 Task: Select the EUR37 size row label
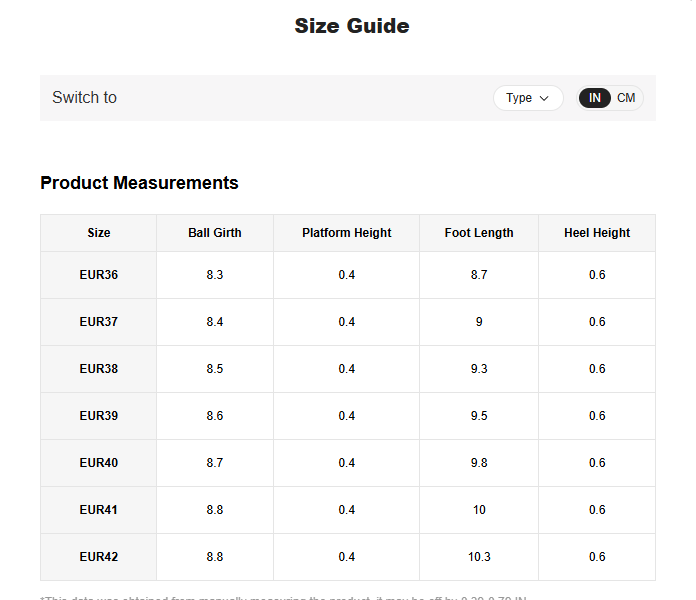98,322
